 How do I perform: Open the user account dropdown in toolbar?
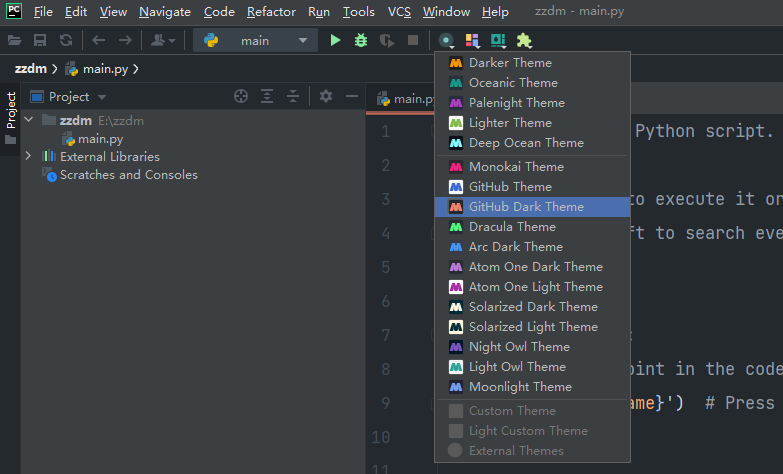pyautogui.click(x=163, y=40)
